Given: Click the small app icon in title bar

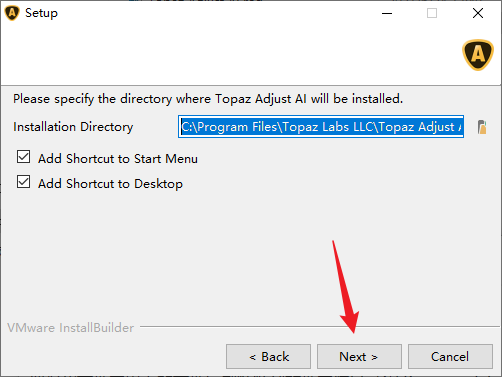Looking at the screenshot, I should point(12,13).
